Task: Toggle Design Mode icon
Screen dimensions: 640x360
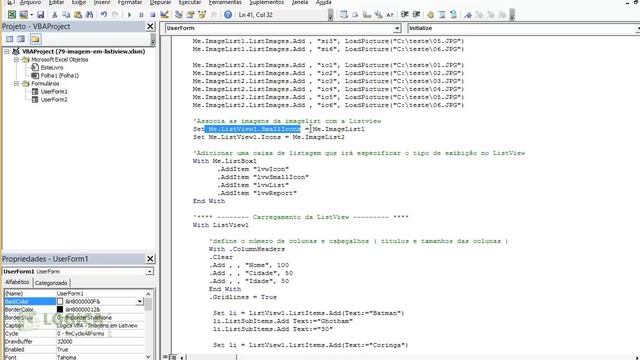Action: (164, 15)
